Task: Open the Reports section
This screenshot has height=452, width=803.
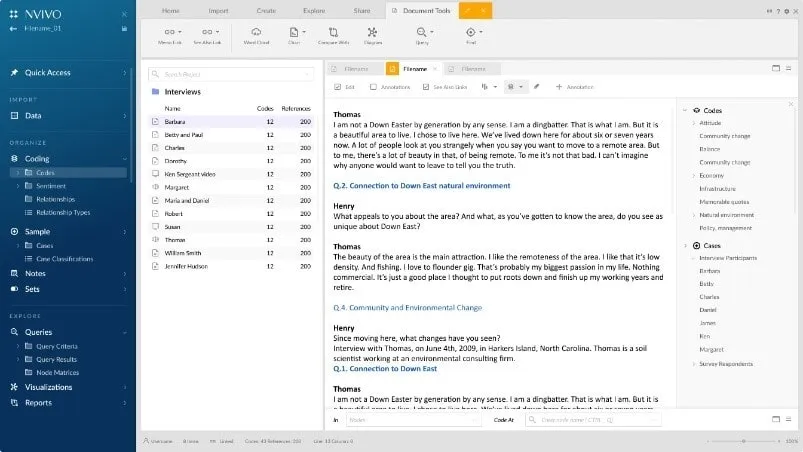Action: point(38,403)
